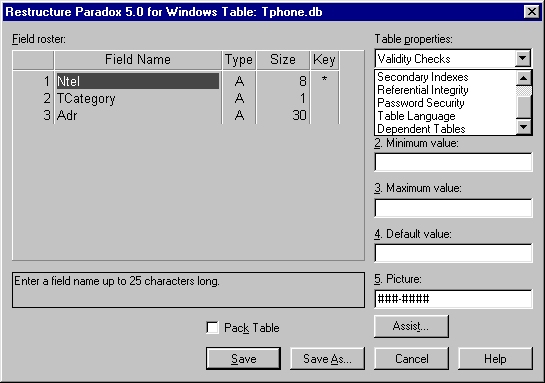Toggle the Pack Table checkbox
This screenshot has width=545, height=383.
(212, 327)
